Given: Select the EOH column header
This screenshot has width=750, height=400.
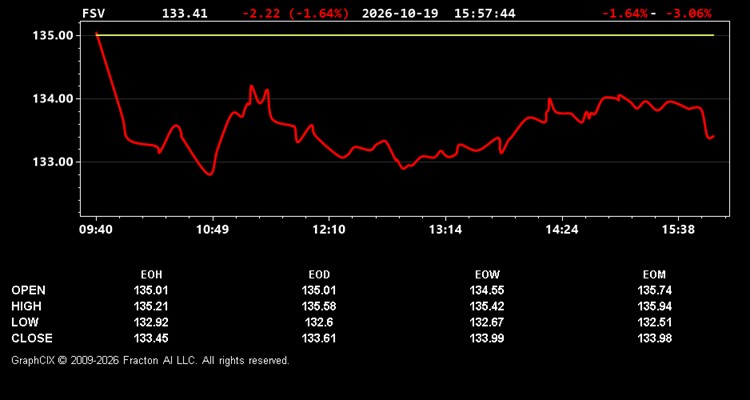Looking at the screenshot, I should (x=151, y=275).
